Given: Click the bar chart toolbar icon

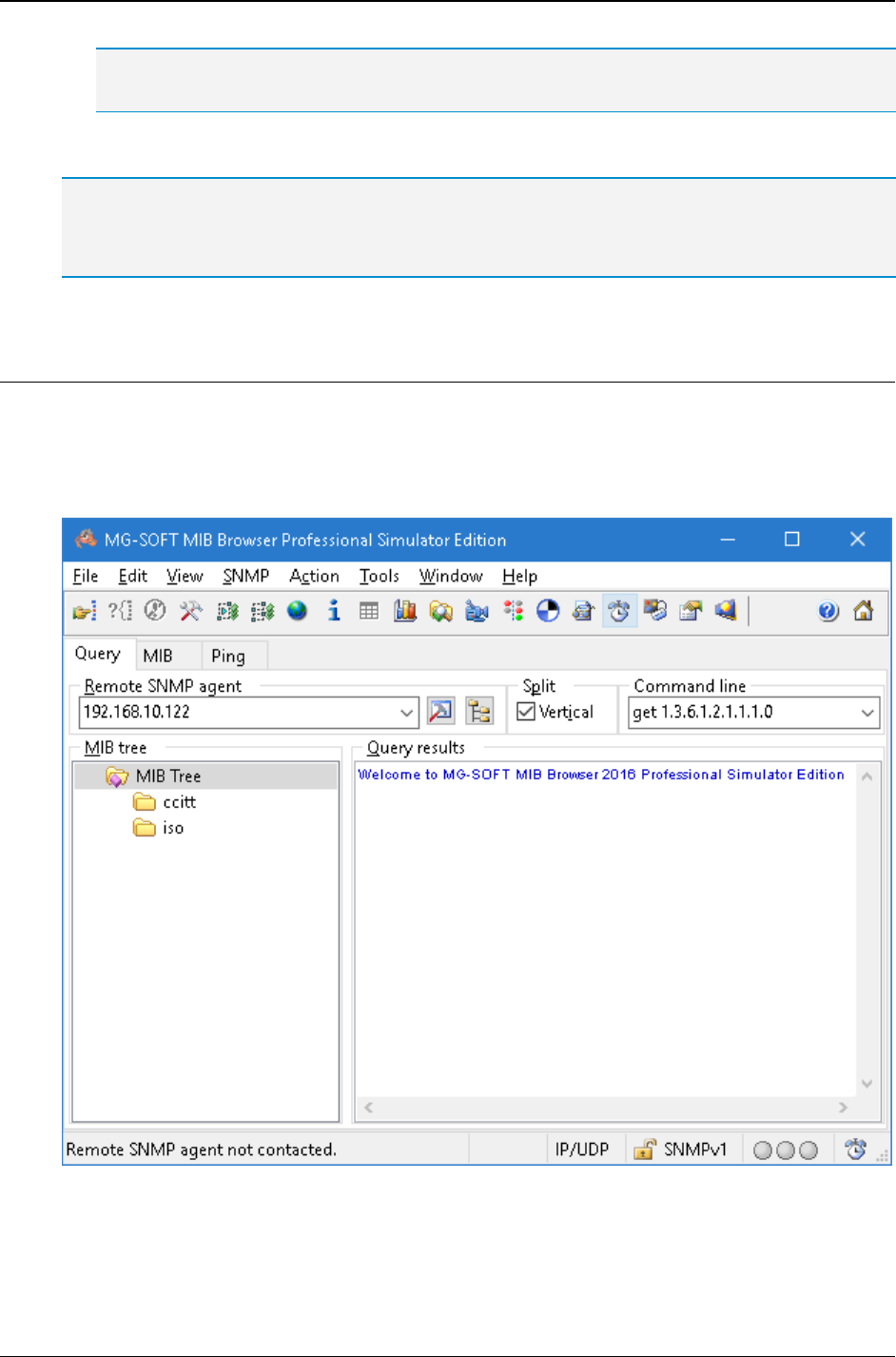Looking at the screenshot, I should 405,611.
